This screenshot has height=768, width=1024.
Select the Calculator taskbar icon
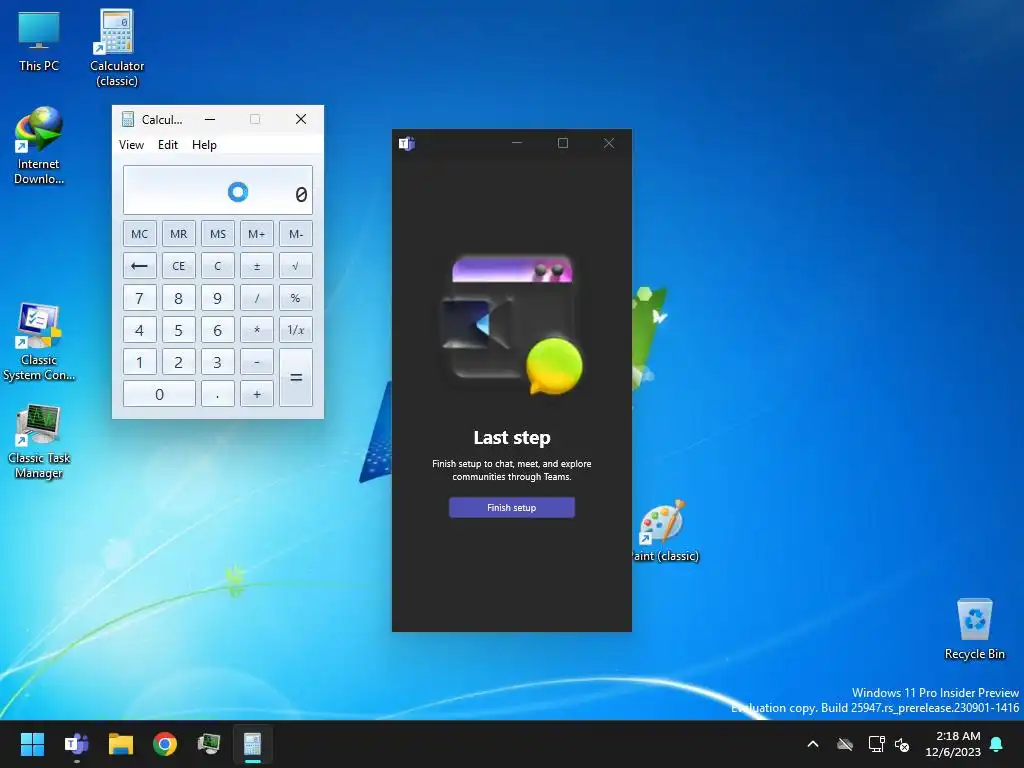[253, 744]
